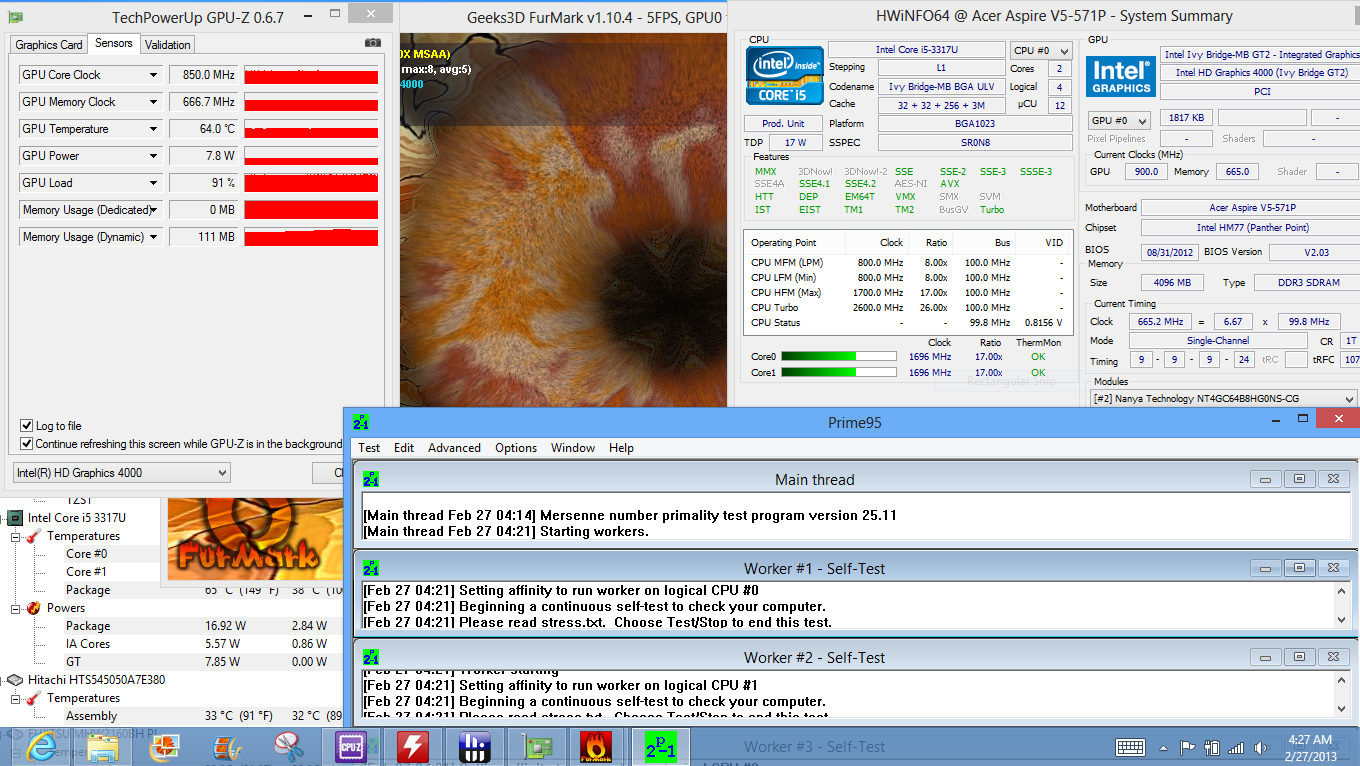This screenshot has height=766, width=1360.
Task: Open the memory Modules dropdown in HWiNFO64
Action: [x=1223, y=399]
